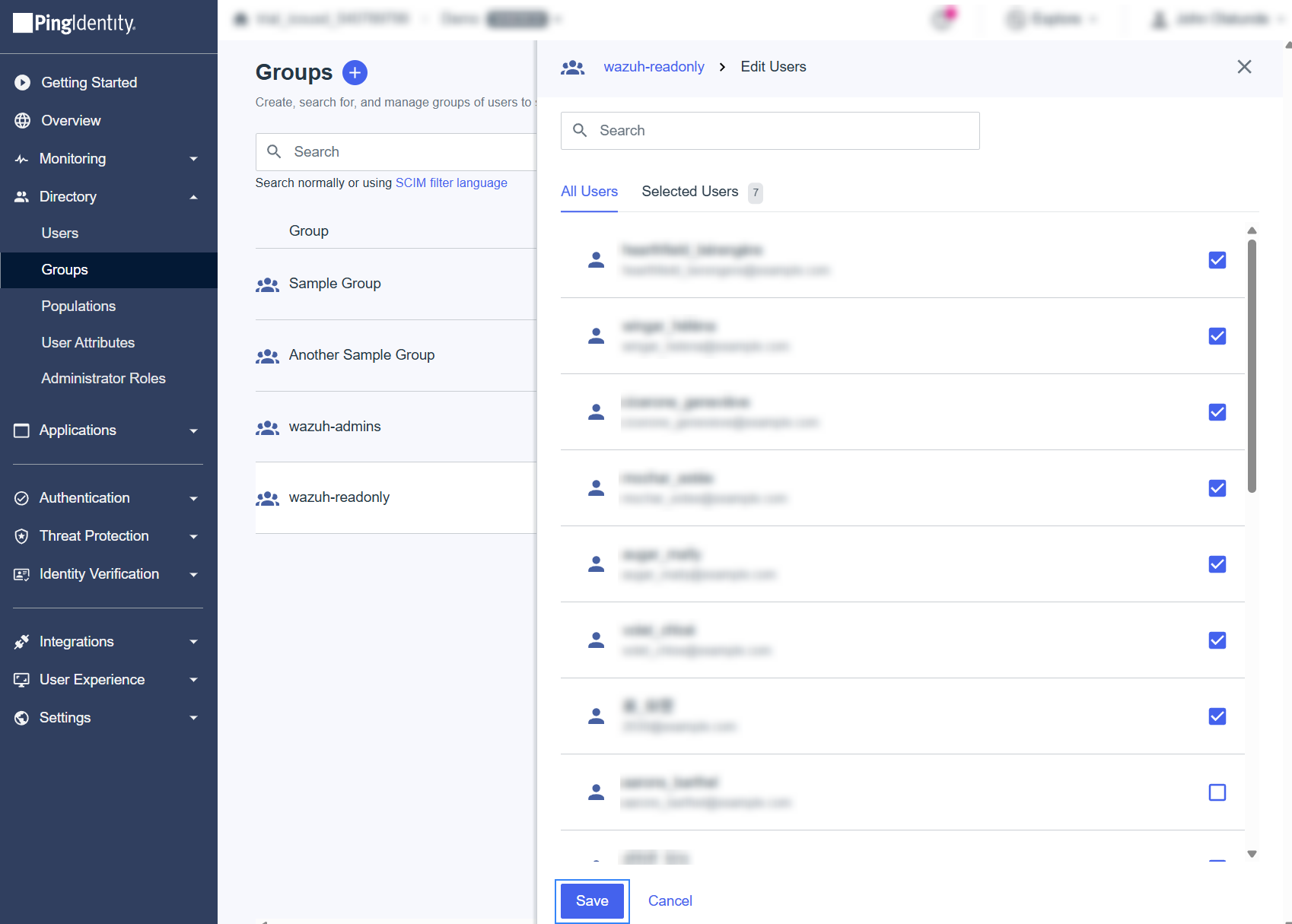The height and width of the screenshot is (924, 1292).
Task: Expand the Settings menu section
Action: 193,718
